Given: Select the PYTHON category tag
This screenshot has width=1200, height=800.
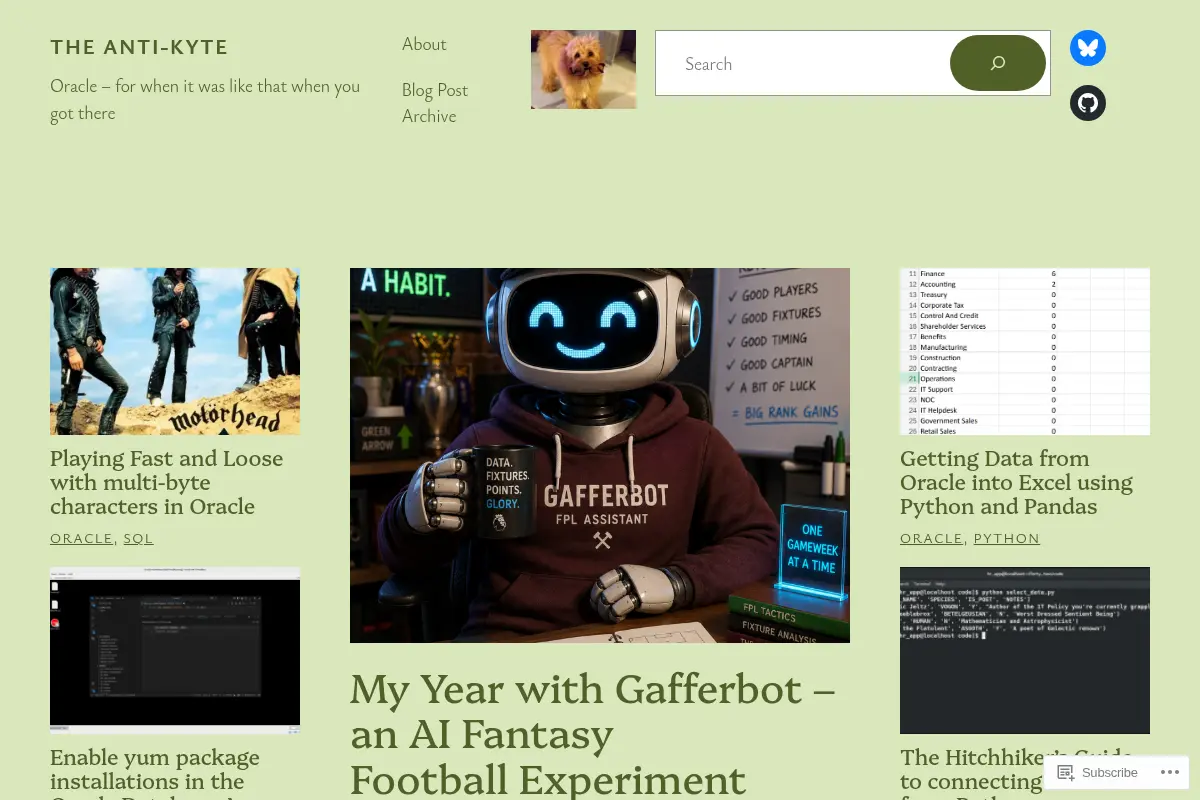Looking at the screenshot, I should pyautogui.click(x=1007, y=538).
